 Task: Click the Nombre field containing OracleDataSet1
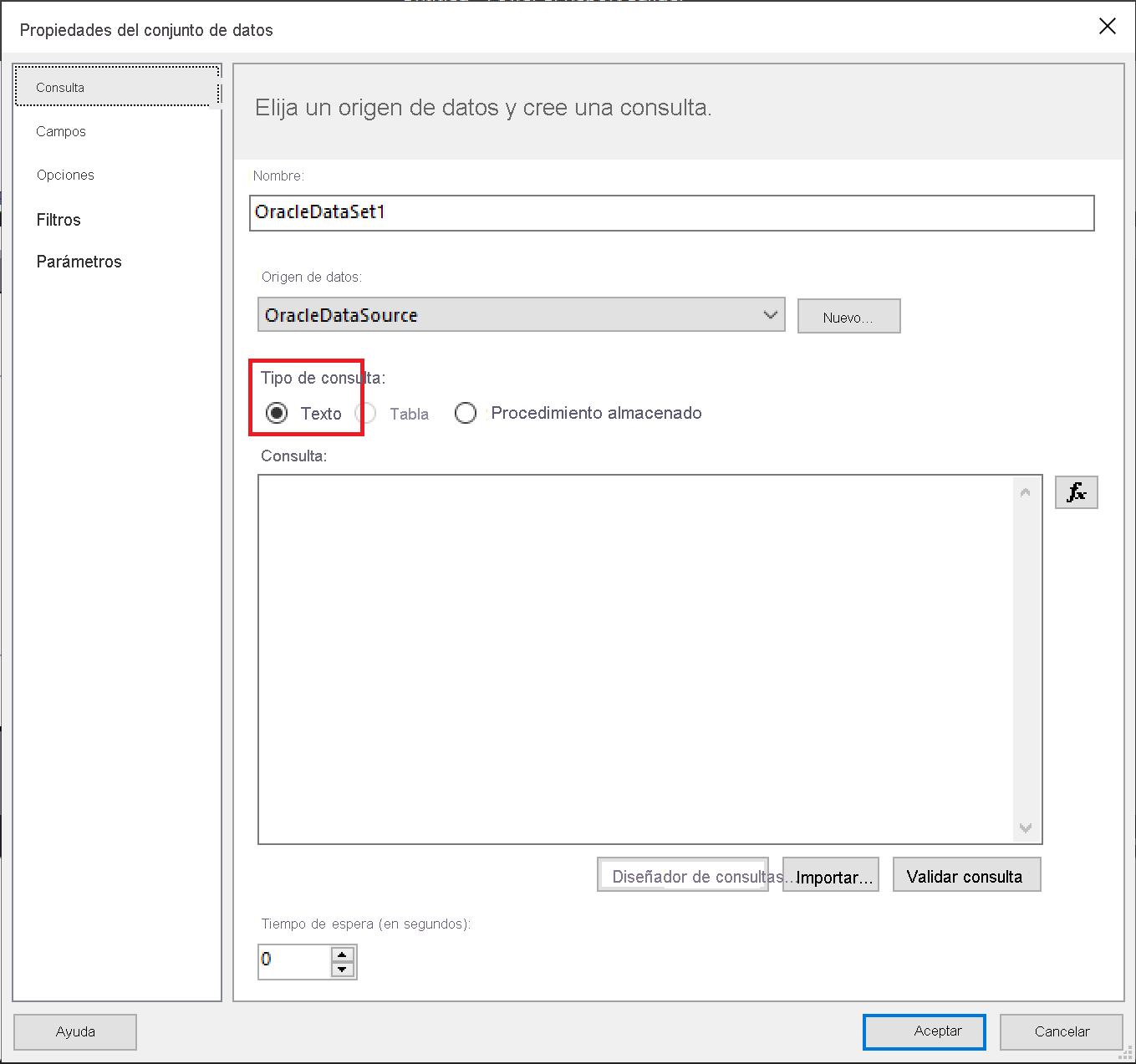[672, 212]
